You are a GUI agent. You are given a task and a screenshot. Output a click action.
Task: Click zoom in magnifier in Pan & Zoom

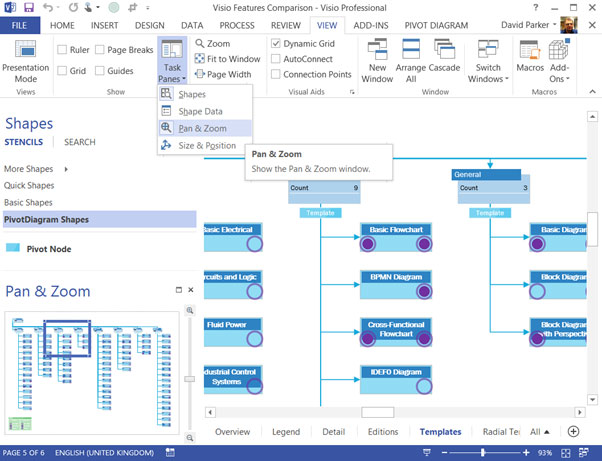coord(190,310)
